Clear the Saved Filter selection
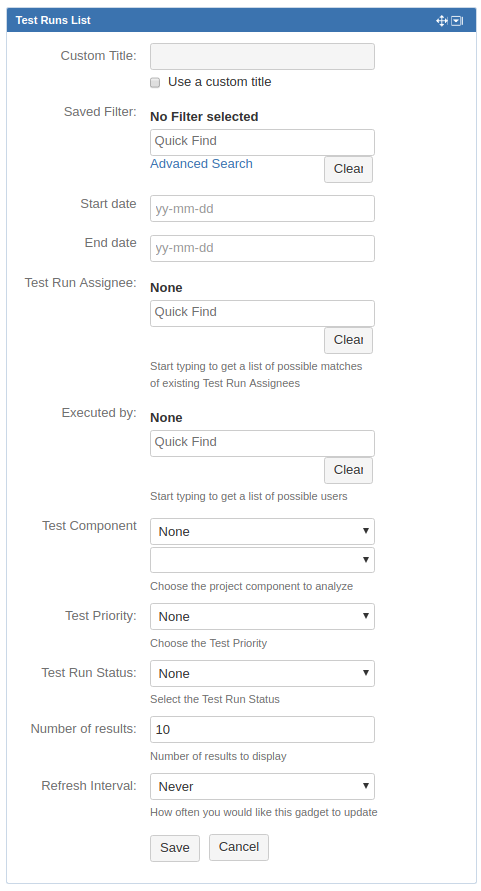 [349, 169]
